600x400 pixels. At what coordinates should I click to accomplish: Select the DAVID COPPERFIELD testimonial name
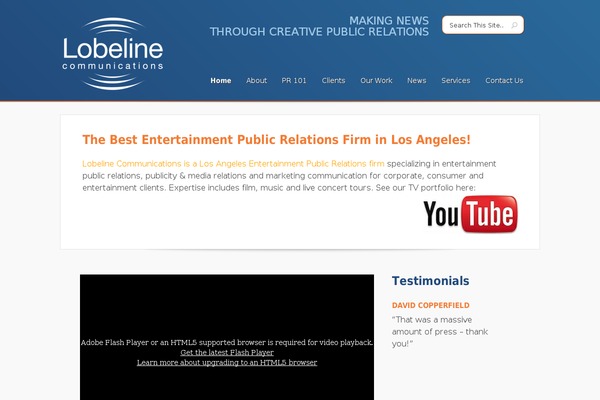point(430,305)
